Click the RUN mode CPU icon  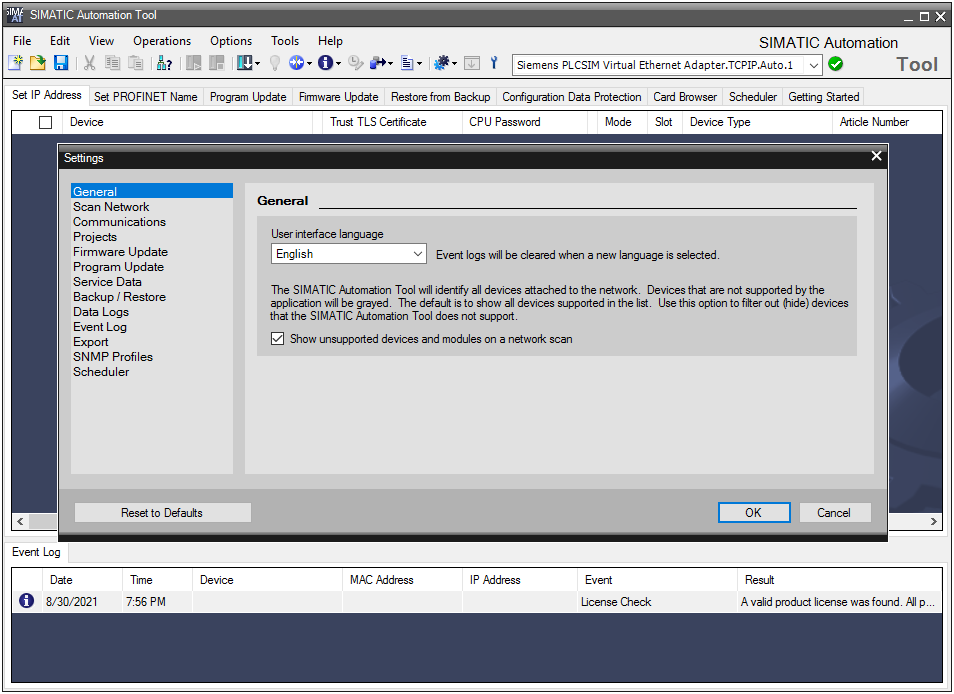[x=193, y=63]
